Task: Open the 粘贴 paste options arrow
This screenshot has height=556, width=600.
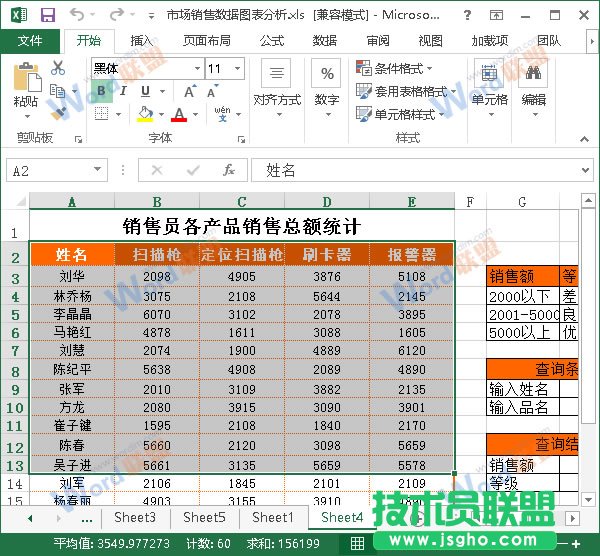Action: click(x=27, y=116)
